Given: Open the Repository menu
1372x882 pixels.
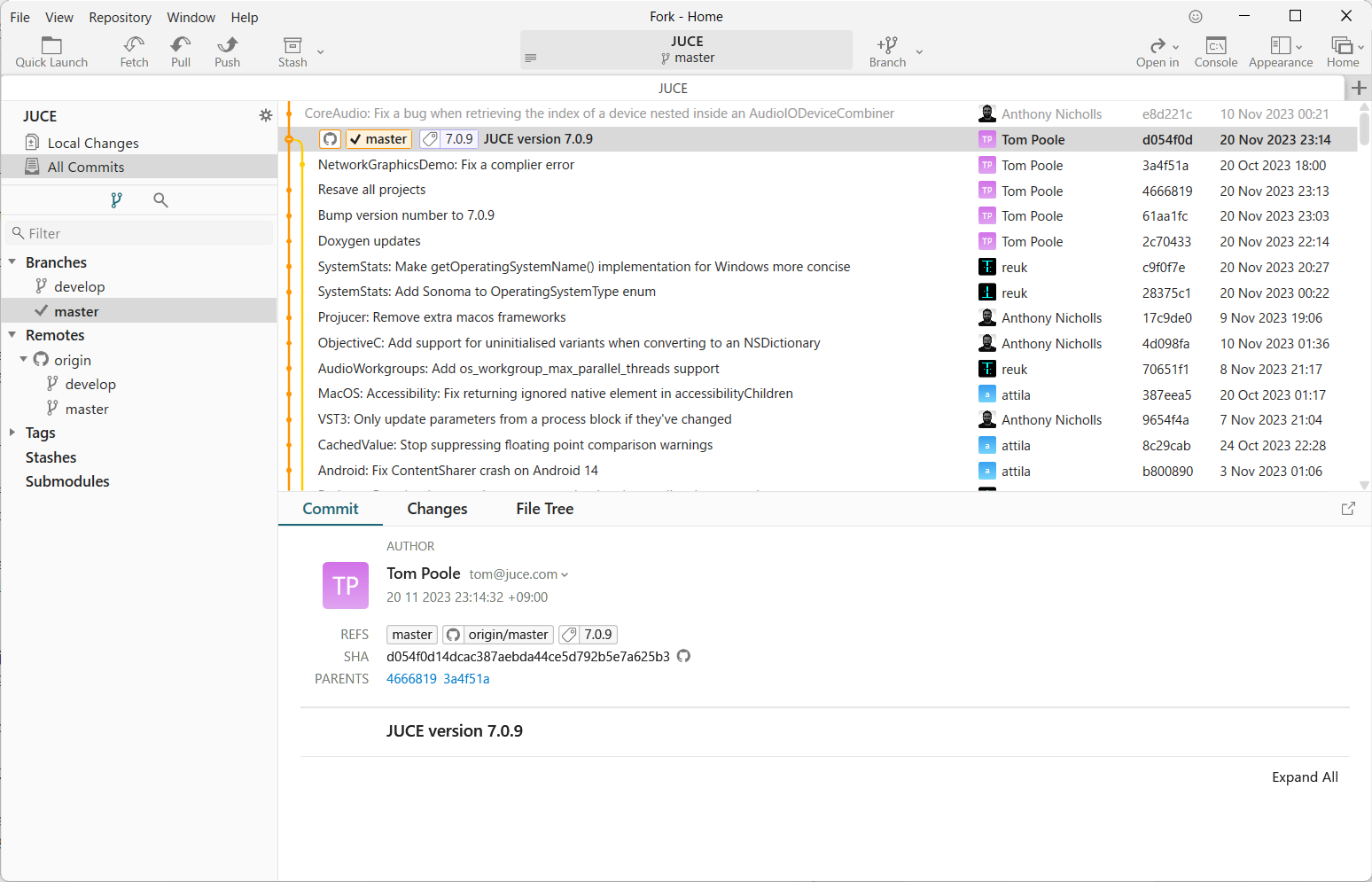Looking at the screenshot, I should click(121, 17).
